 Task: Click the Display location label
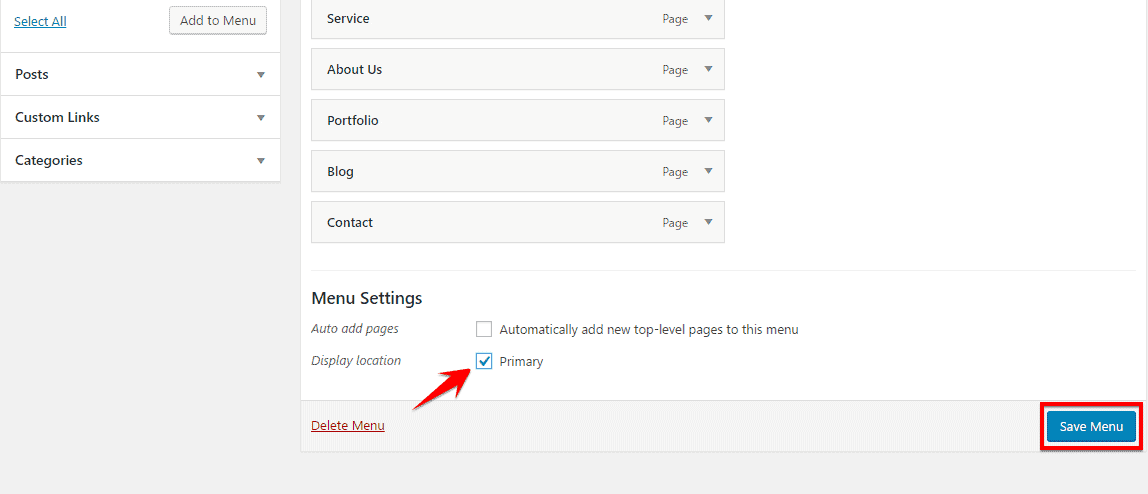pos(357,360)
